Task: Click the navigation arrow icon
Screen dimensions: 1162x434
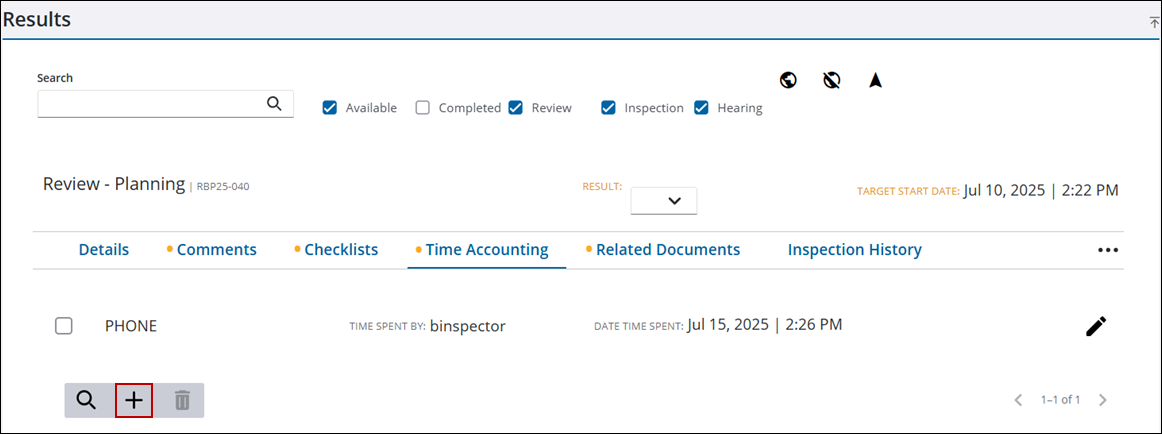Action: [875, 80]
